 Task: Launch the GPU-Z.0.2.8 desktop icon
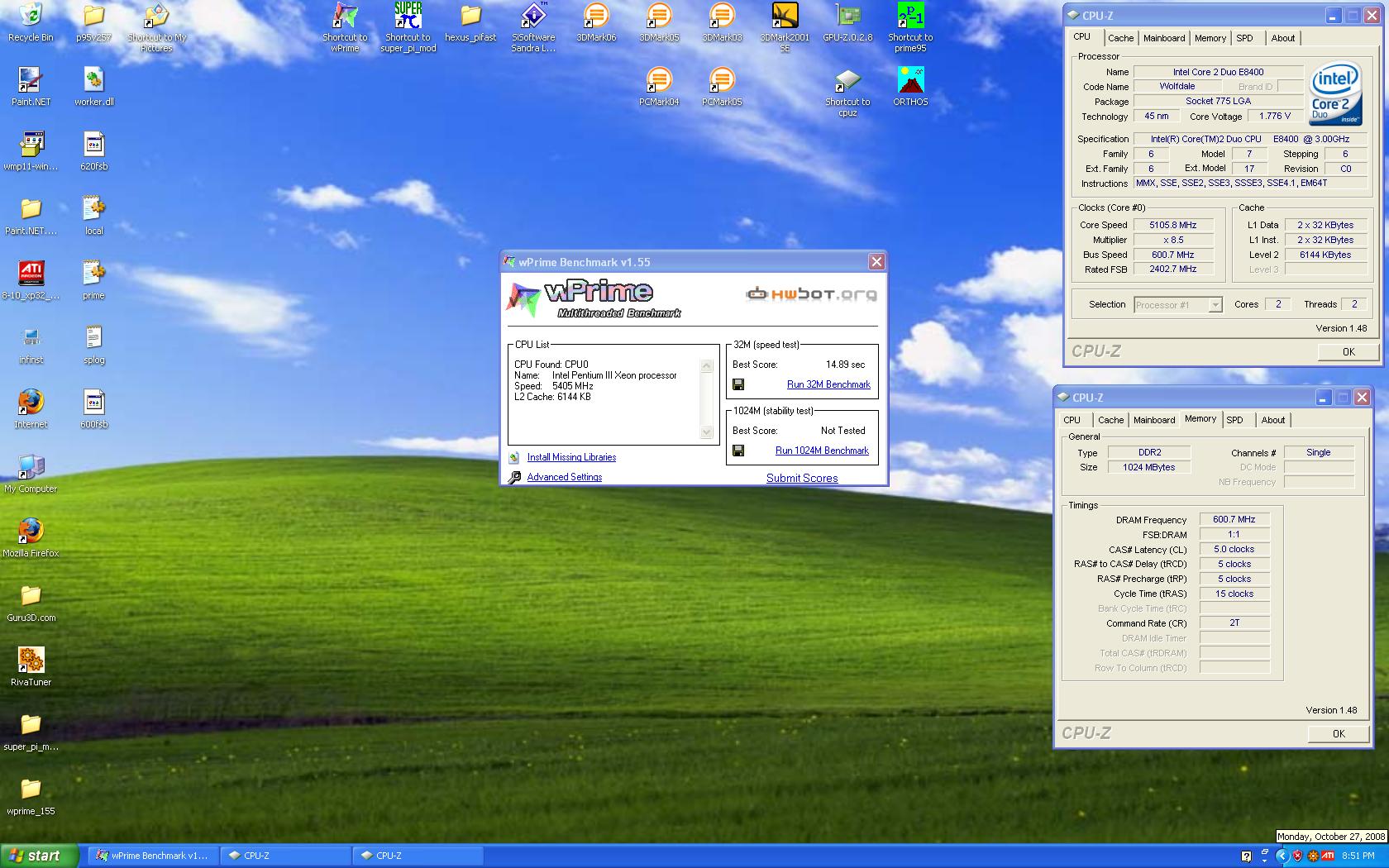point(847,22)
